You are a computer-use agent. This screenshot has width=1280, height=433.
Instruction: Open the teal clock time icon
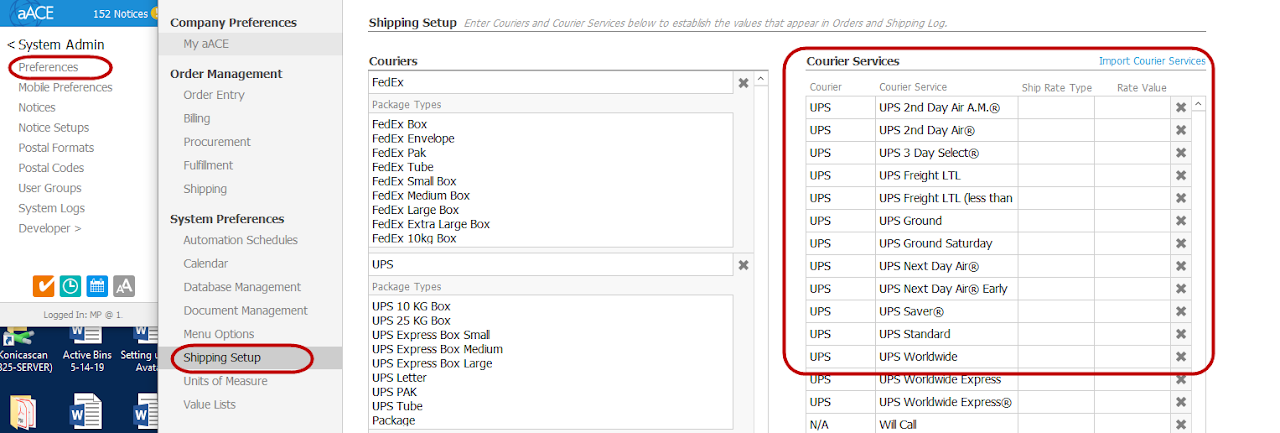[70, 286]
